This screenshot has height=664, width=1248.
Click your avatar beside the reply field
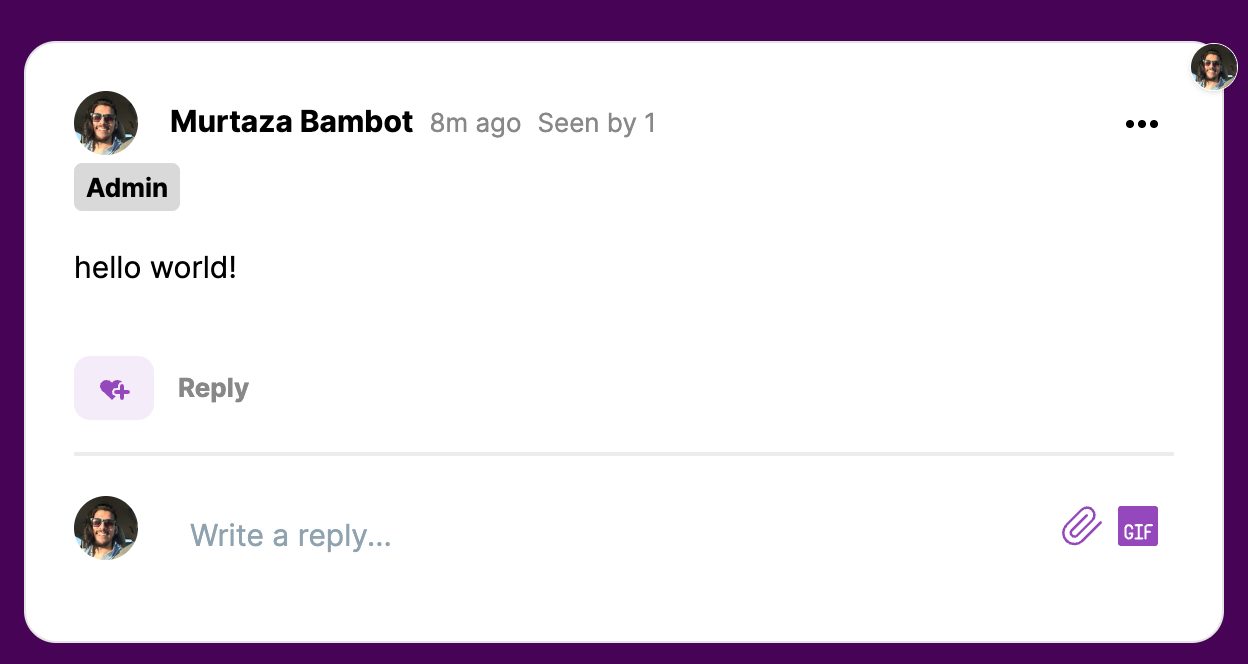point(106,527)
